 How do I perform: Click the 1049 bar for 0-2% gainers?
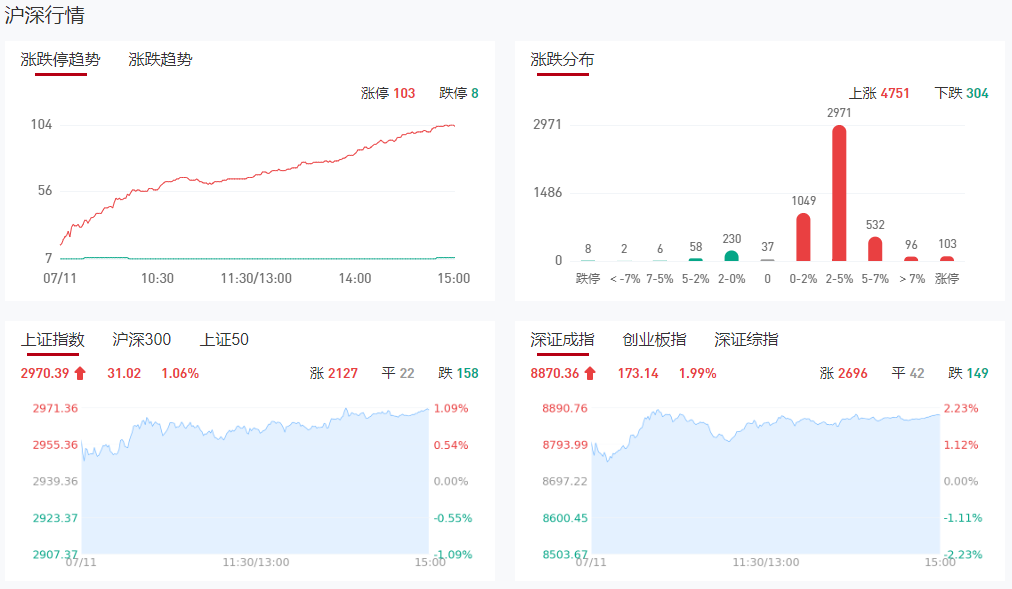click(803, 237)
